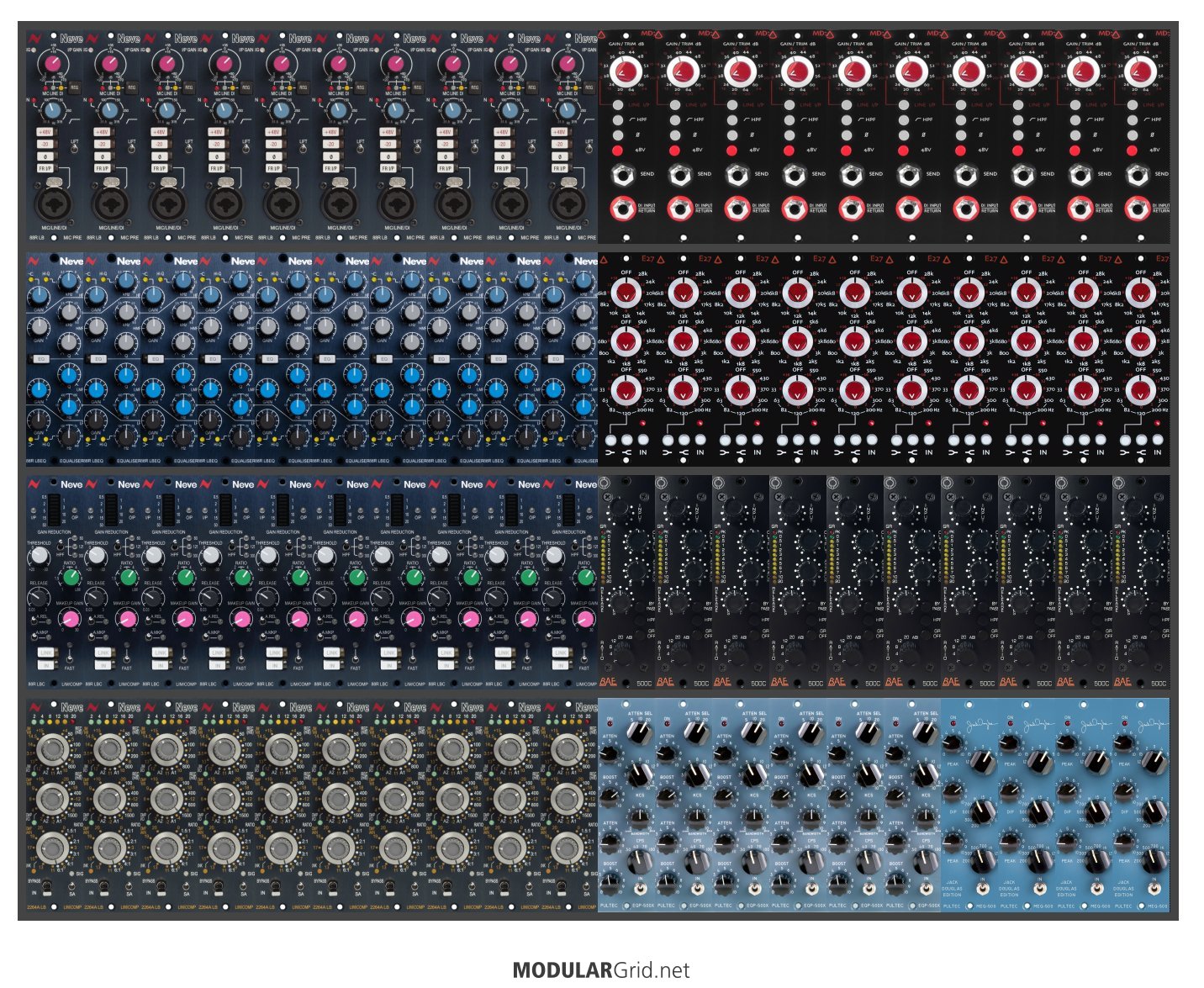The width and height of the screenshot is (1204, 988).
Task: Click the top red knob on the last E27 EQ
Action: (x=1139, y=293)
